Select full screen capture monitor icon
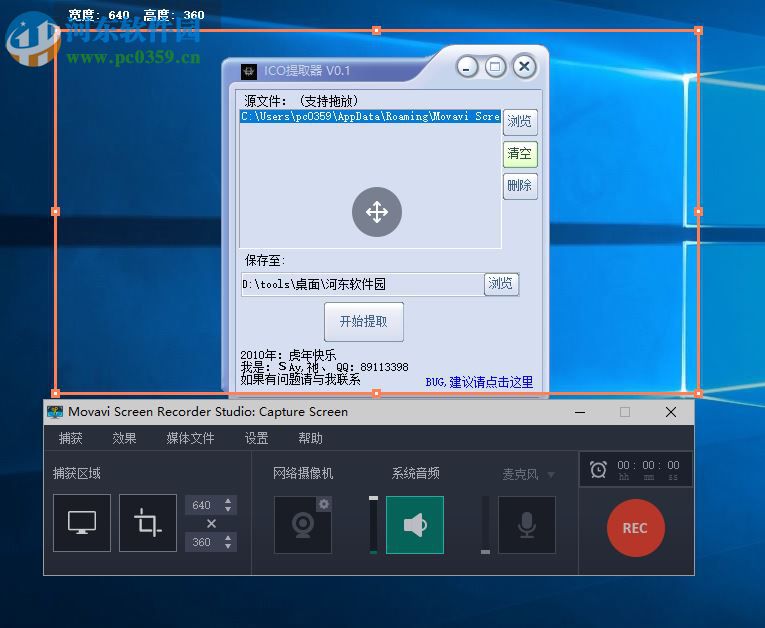Image resolution: width=765 pixels, height=628 pixels. tap(81, 523)
